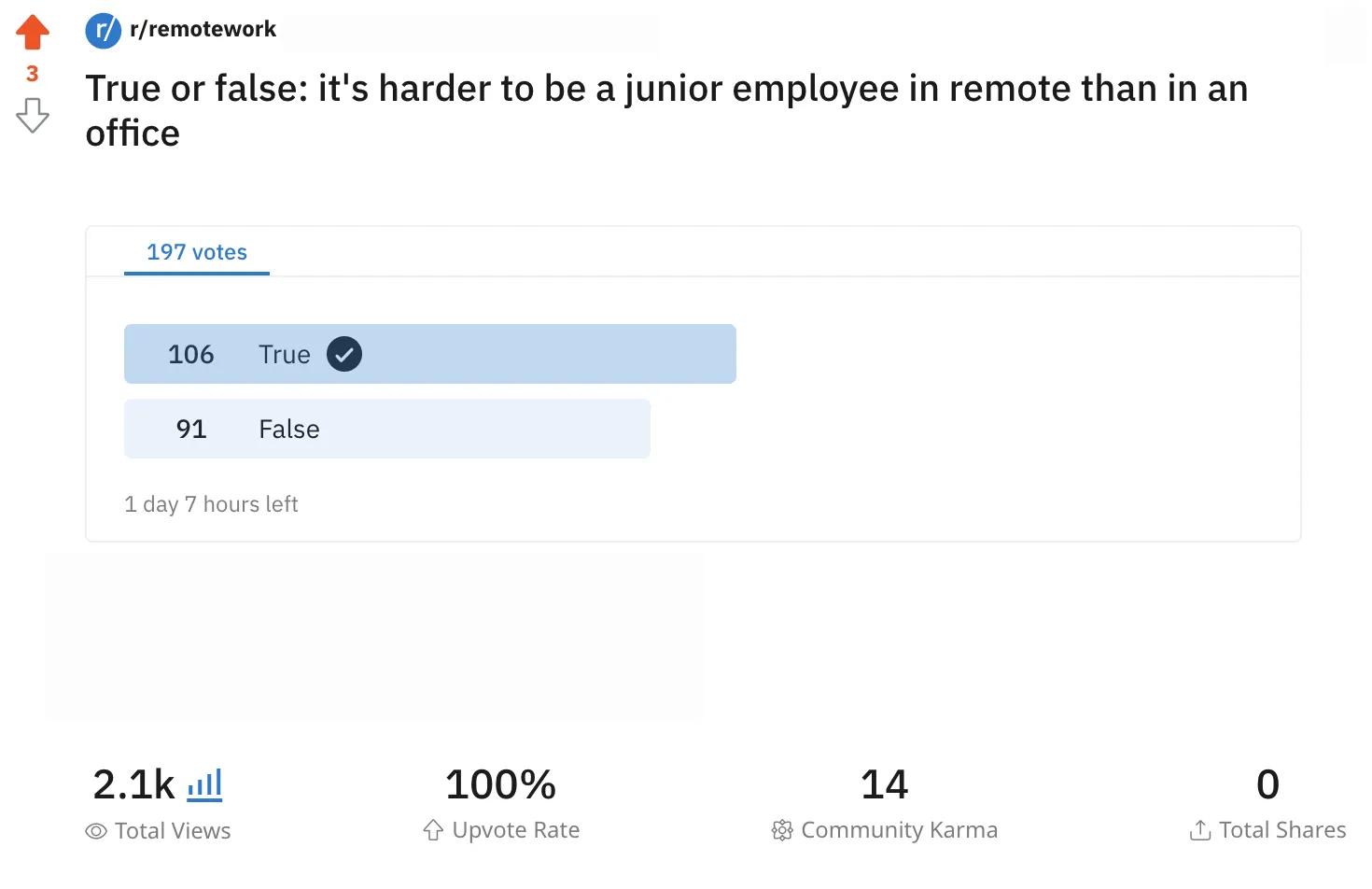This screenshot has height=889, width=1372.
Task: Click the post score of 3
Action: 33,74
